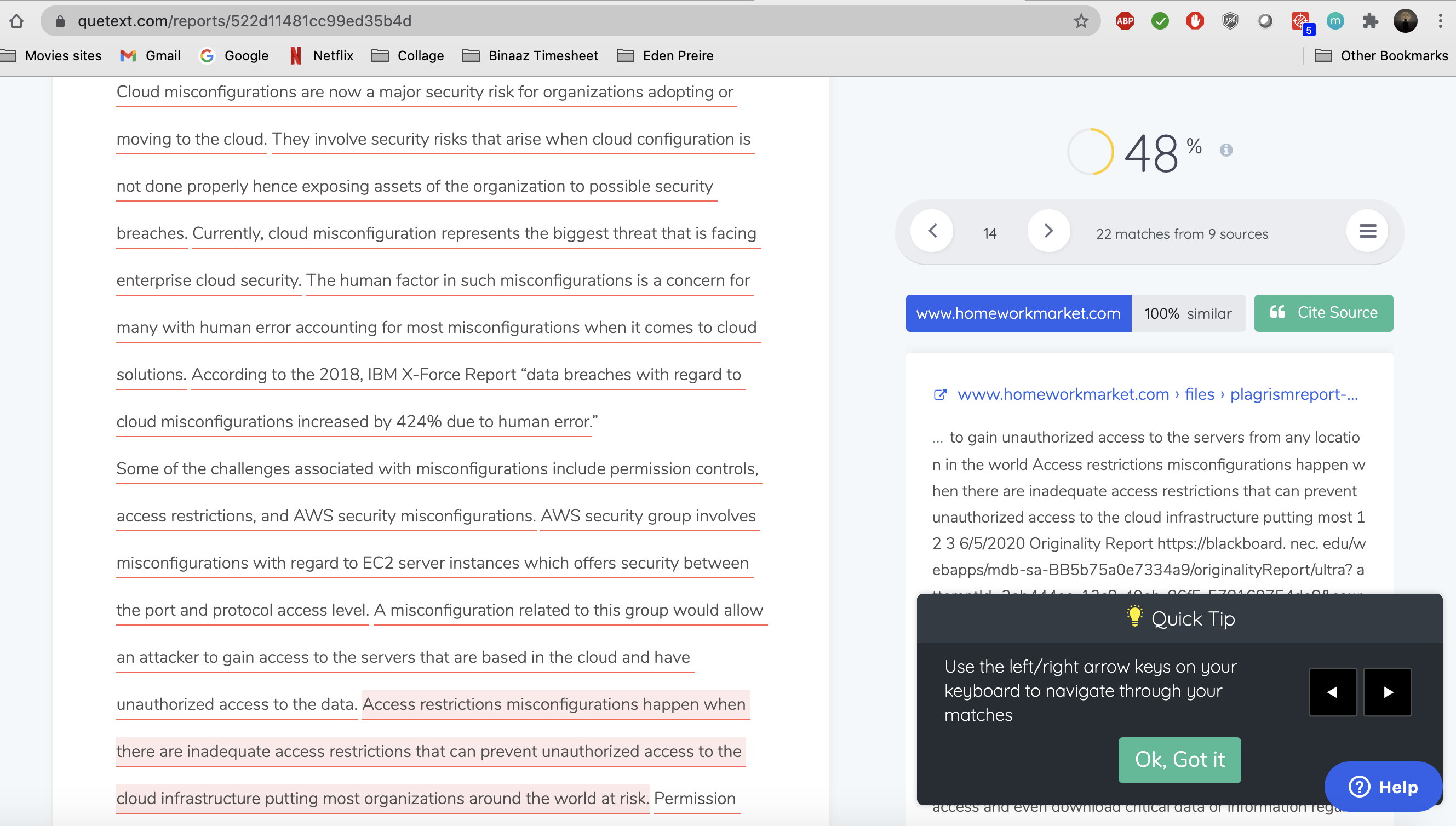Open the green checkmark extension
This screenshot has width=1456, height=826.
(x=1160, y=21)
